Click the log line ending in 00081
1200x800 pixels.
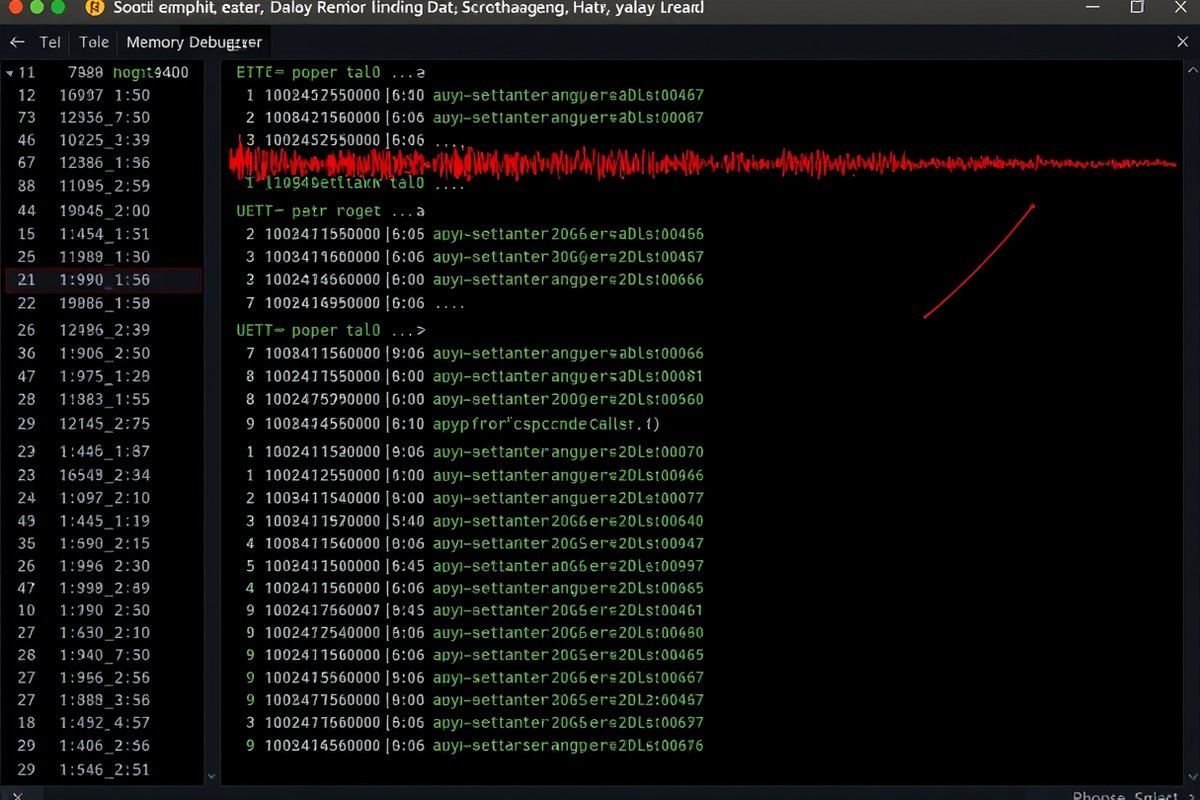point(474,376)
